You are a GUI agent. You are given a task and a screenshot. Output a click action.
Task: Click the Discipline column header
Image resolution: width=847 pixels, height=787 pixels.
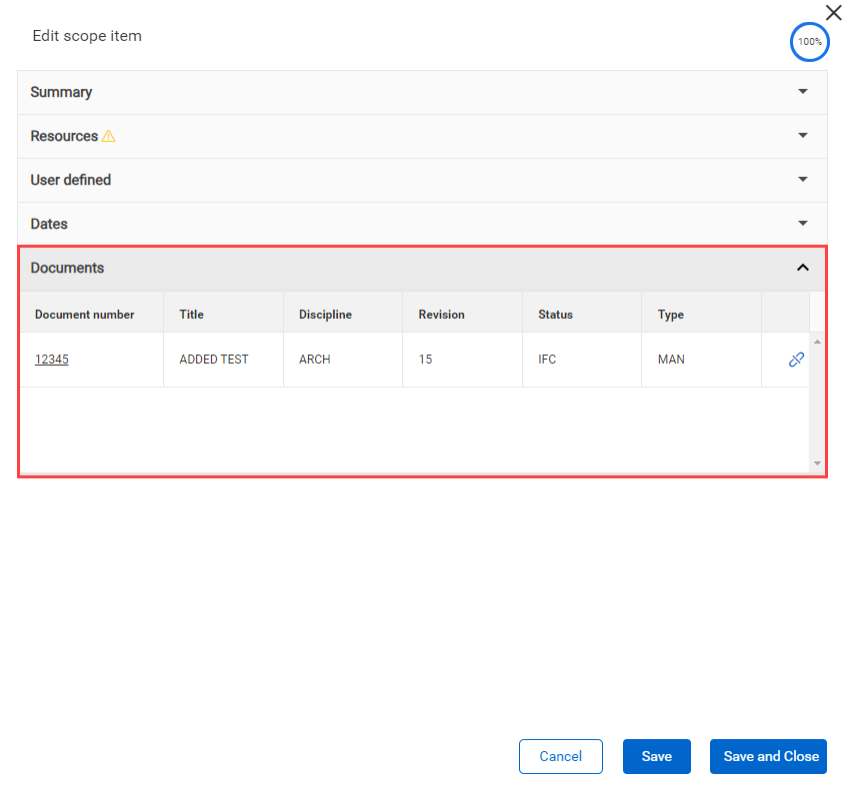tap(325, 315)
